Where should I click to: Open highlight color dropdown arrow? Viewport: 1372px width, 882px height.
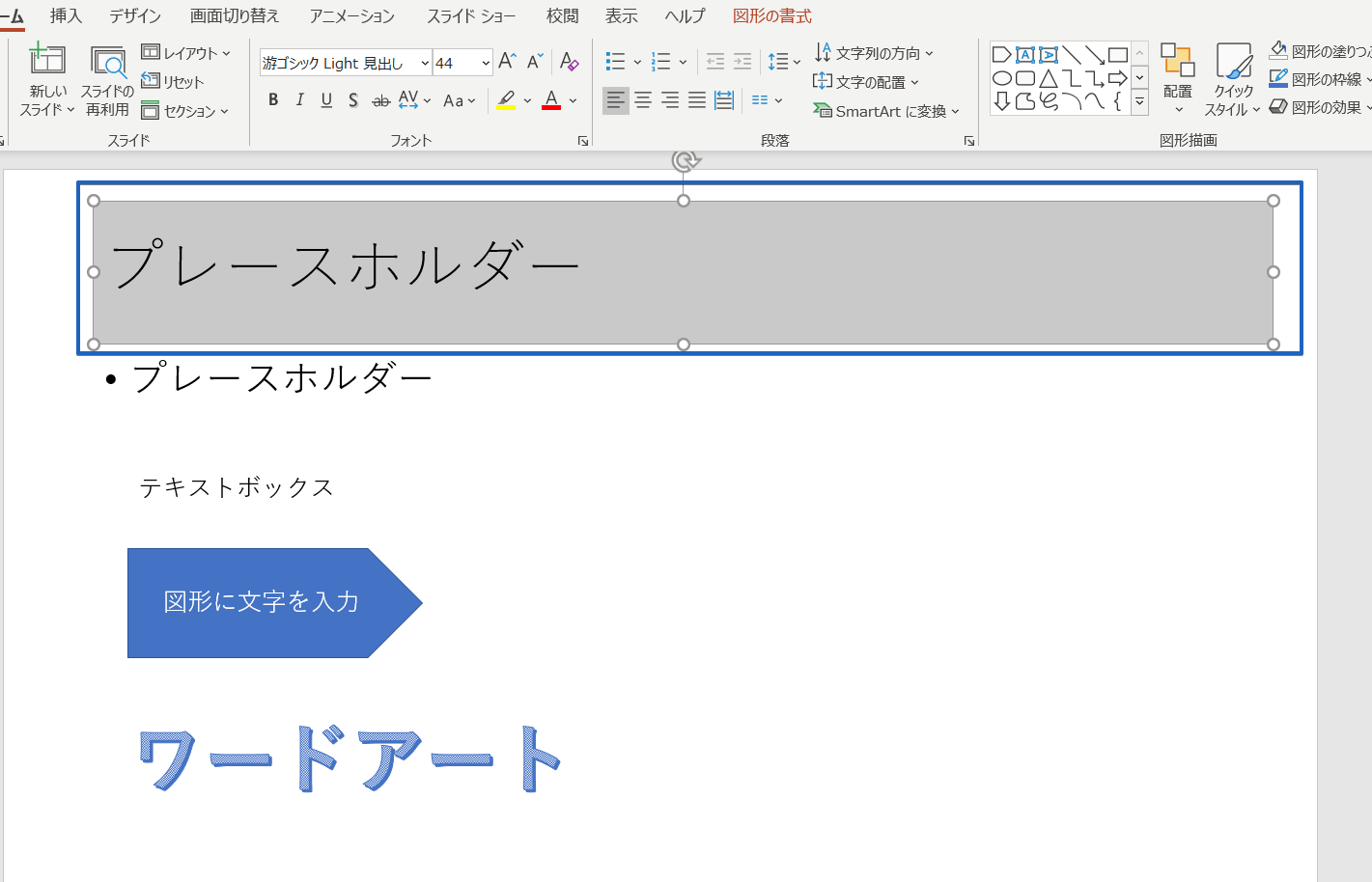[x=527, y=100]
